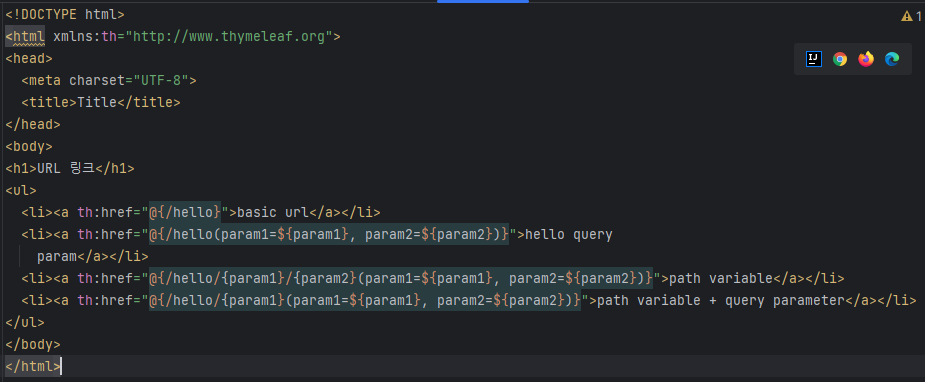Screen dimensions: 925x382
Task: Click 'path variable' link text before </a>
Action: pyautogui.click(x=721, y=278)
